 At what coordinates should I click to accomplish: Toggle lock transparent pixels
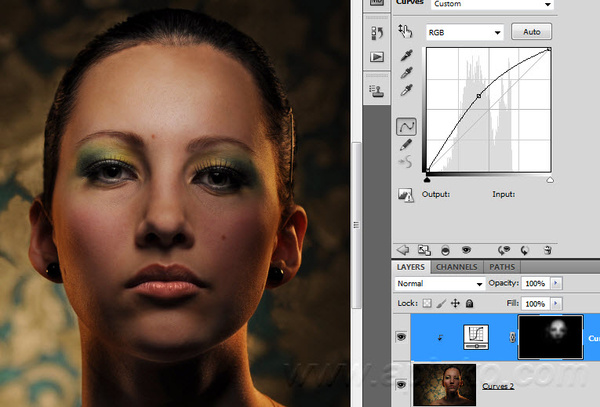coord(427,303)
